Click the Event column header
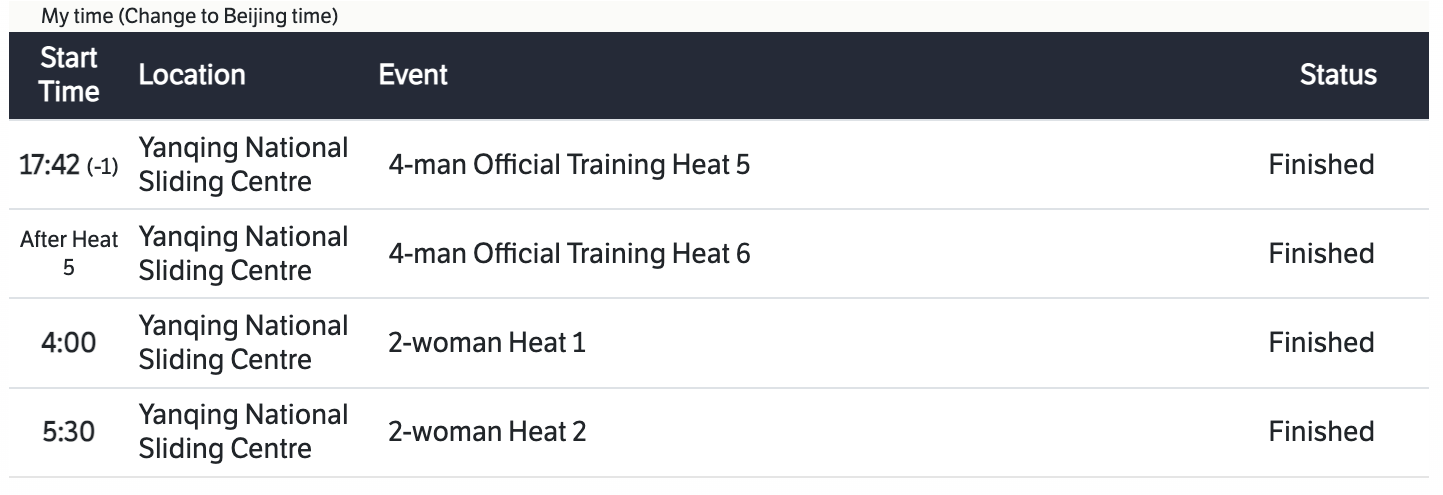1443x495 pixels. pos(413,75)
